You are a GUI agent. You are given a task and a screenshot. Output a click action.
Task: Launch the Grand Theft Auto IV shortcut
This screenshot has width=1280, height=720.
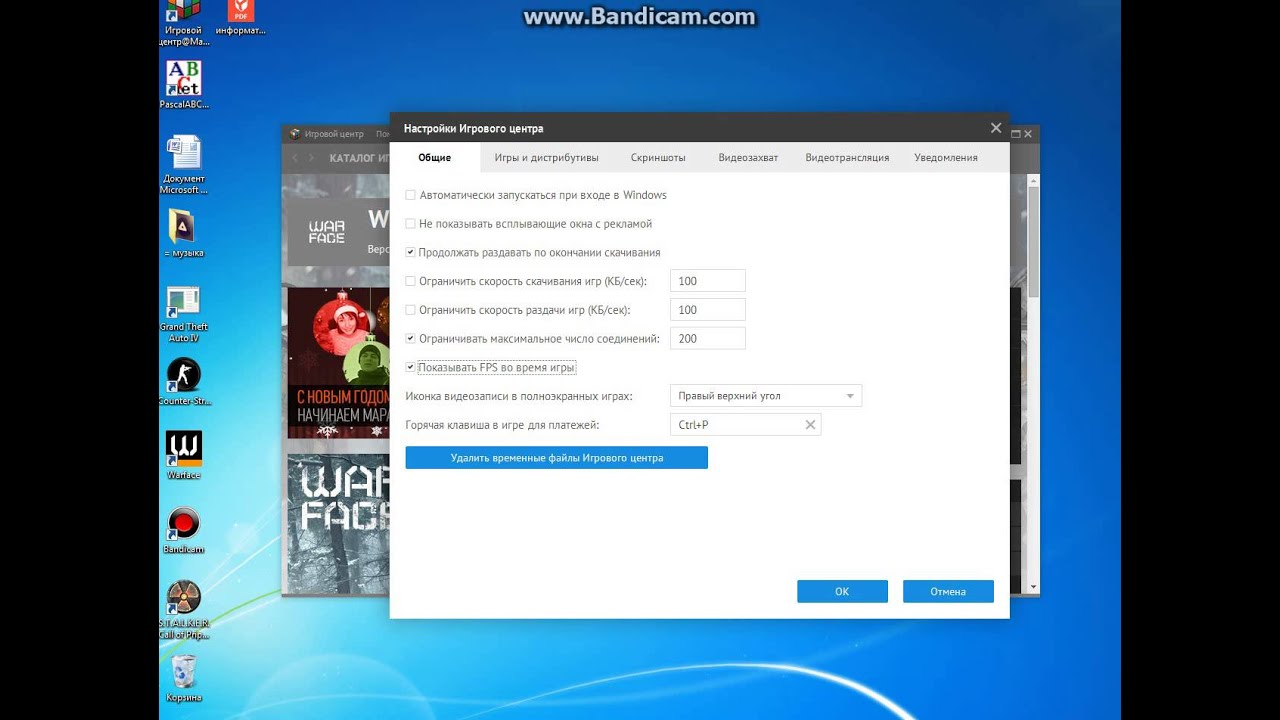point(184,315)
